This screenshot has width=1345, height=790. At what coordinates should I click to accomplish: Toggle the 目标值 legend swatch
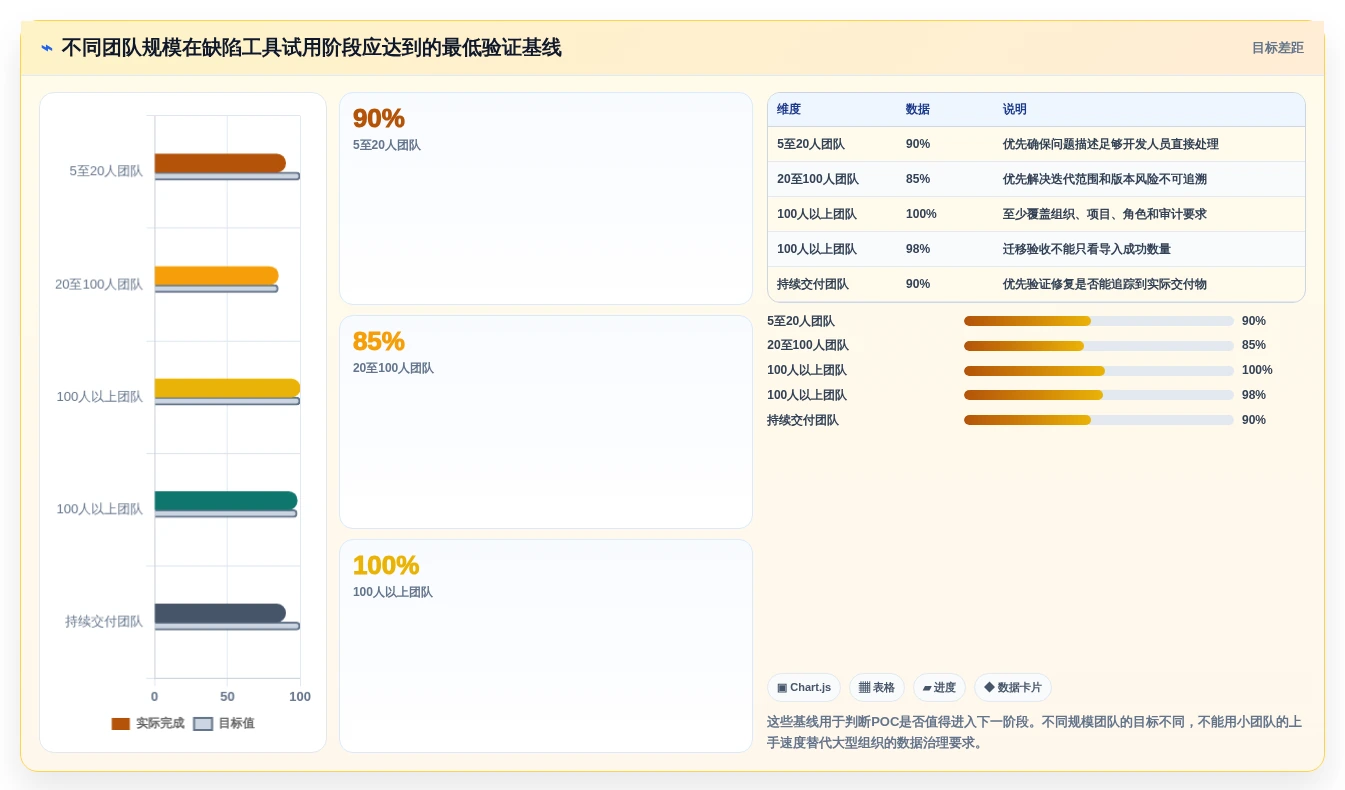click(x=203, y=723)
